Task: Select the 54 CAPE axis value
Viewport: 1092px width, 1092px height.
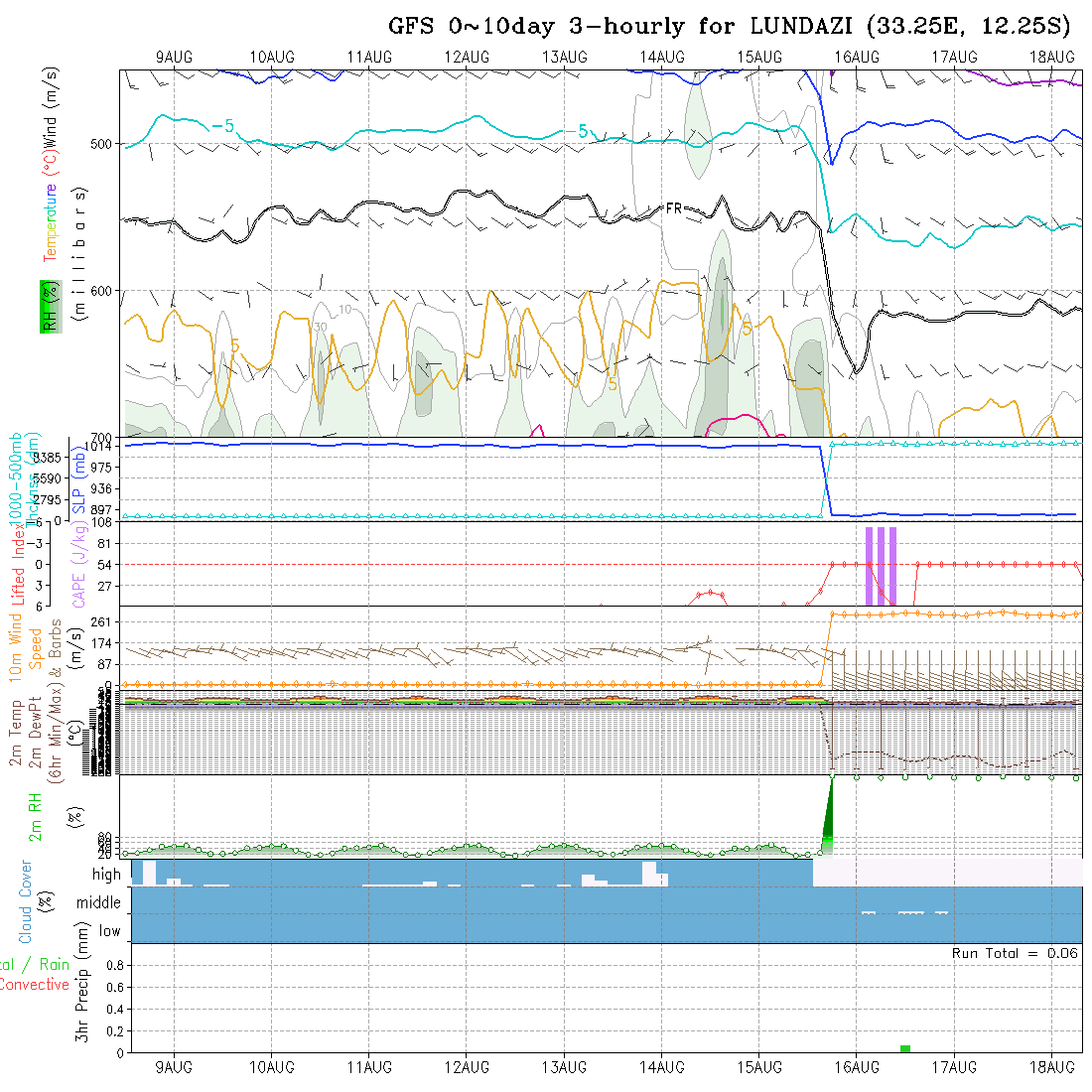Action: pos(104,565)
